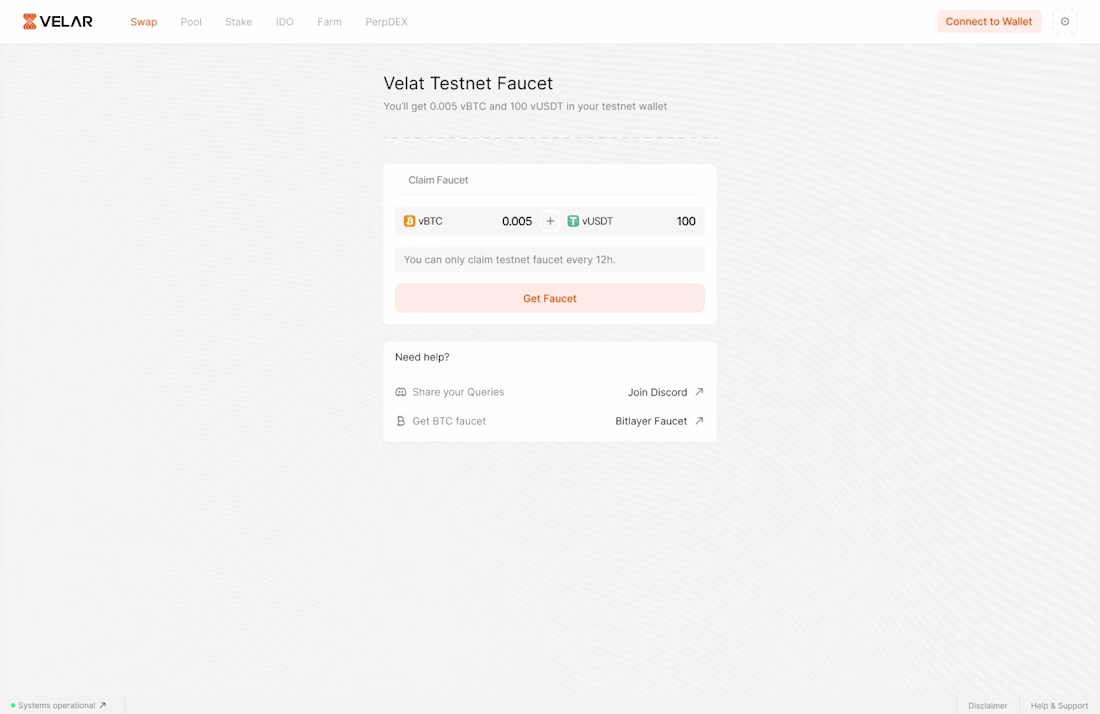Viewport: 1100px width, 714px height.
Task: Click the Claim Faucet label
Action: [438, 180]
